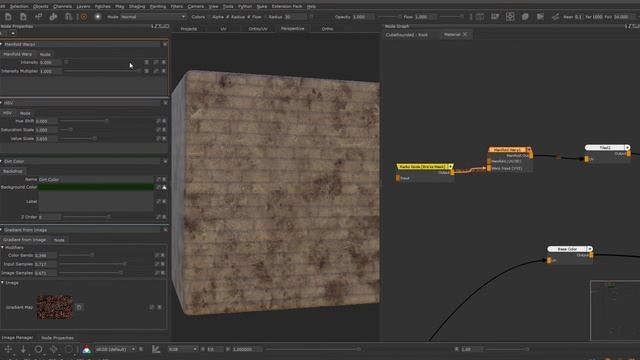The width and height of the screenshot is (640, 360).
Task: Click the pan tool icon in bottom toolbar
Action: 8,349
